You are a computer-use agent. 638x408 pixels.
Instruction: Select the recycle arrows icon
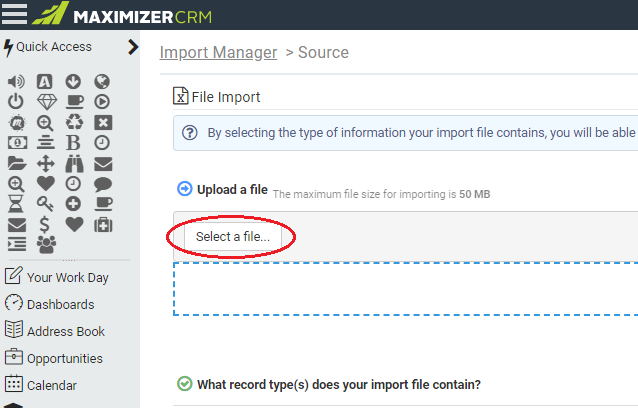pos(74,122)
